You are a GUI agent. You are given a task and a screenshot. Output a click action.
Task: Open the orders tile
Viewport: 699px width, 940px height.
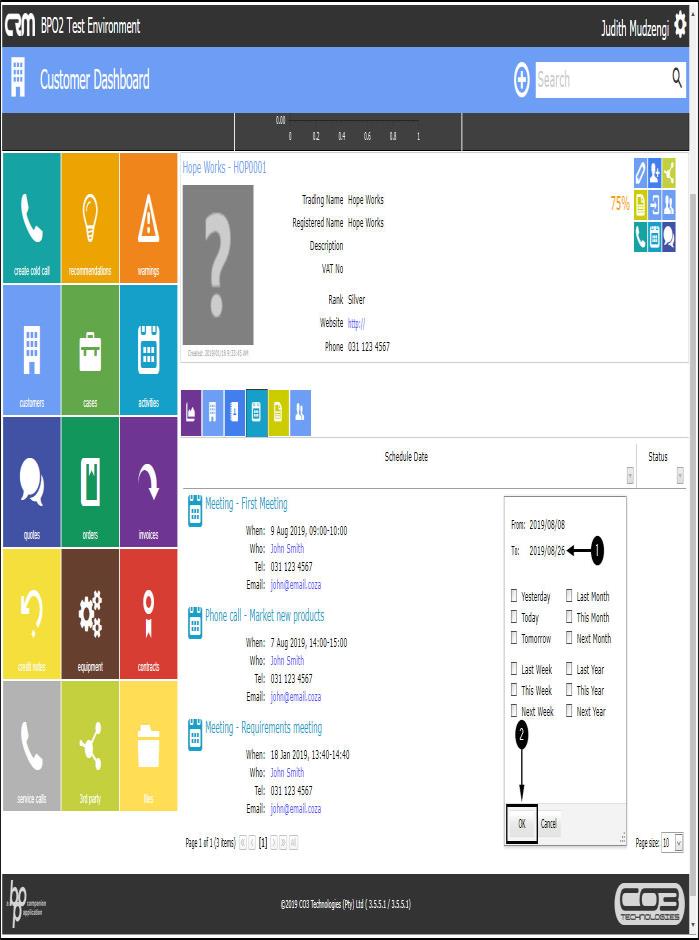[90, 482]
